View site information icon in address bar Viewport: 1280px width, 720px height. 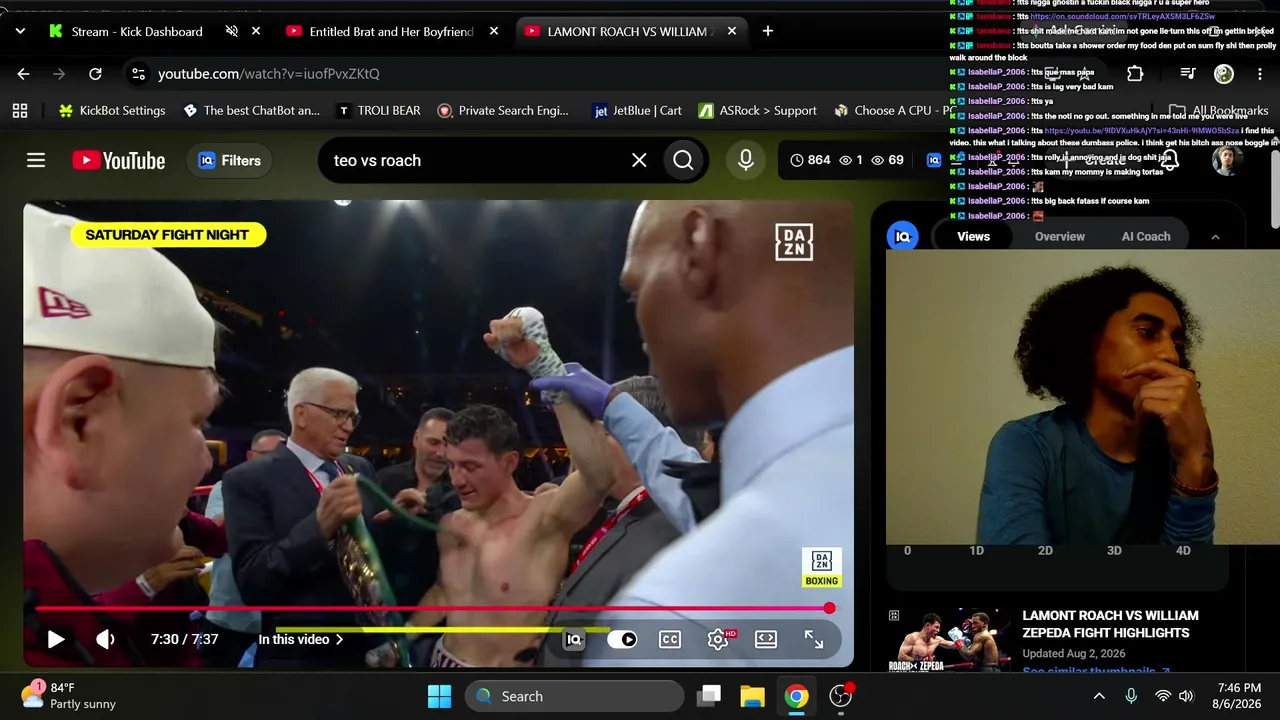coord(138,74)
